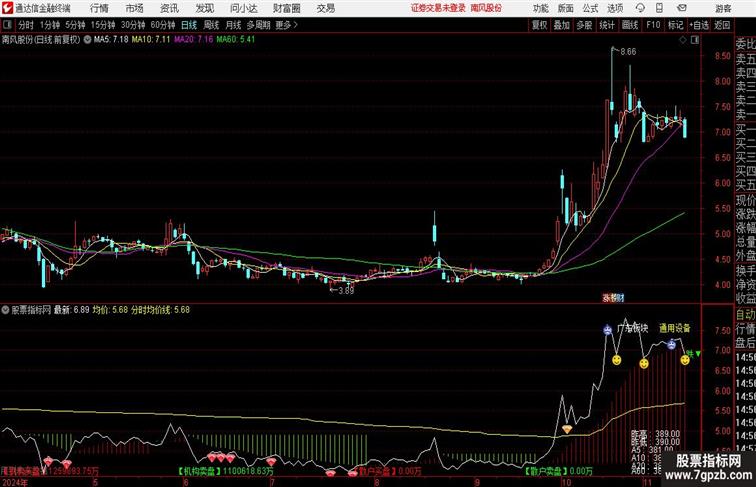Select the 月线 monthly period
This screenshot has width=756, height=487.
233,25
